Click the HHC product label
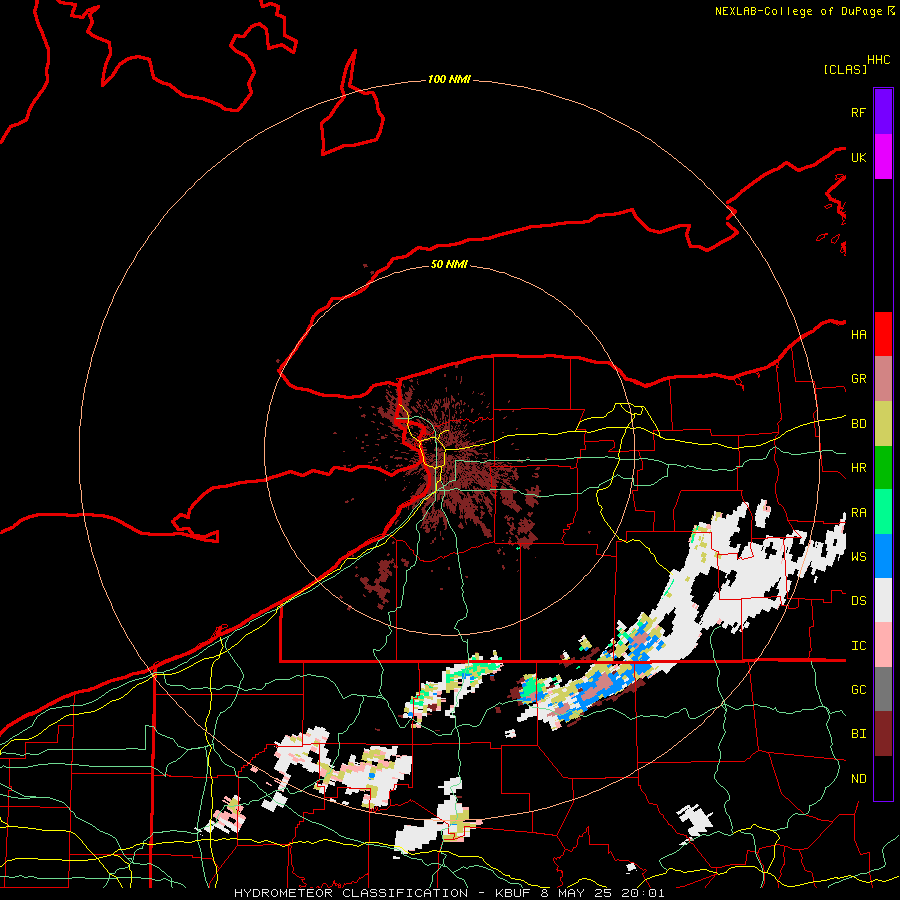The image size is (900, 900). 879,60
